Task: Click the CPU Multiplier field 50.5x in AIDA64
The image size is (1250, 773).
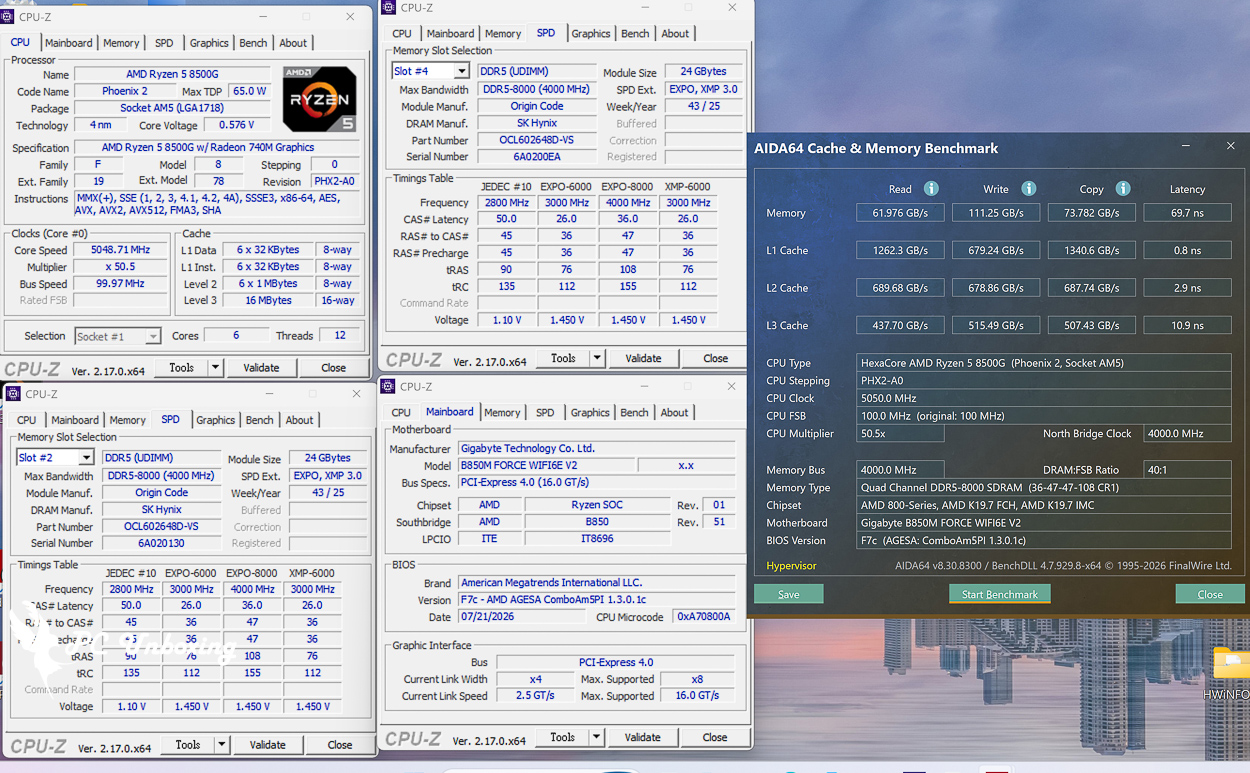Action: pyautogui.click(x=900, y=434)
